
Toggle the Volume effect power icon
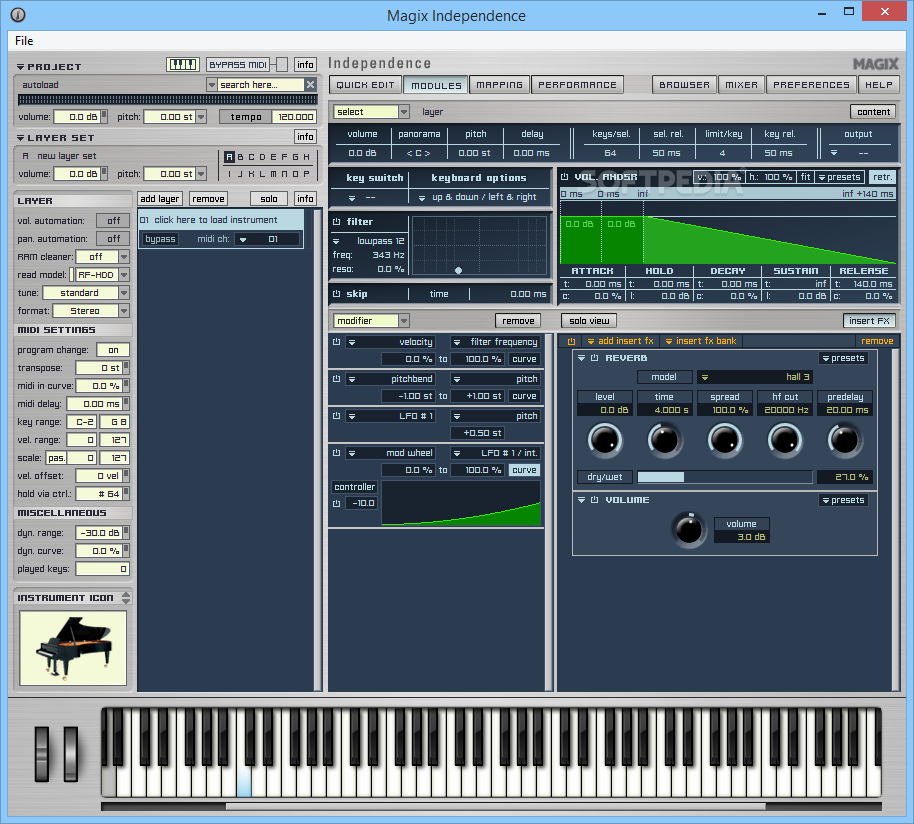(594, 500)
